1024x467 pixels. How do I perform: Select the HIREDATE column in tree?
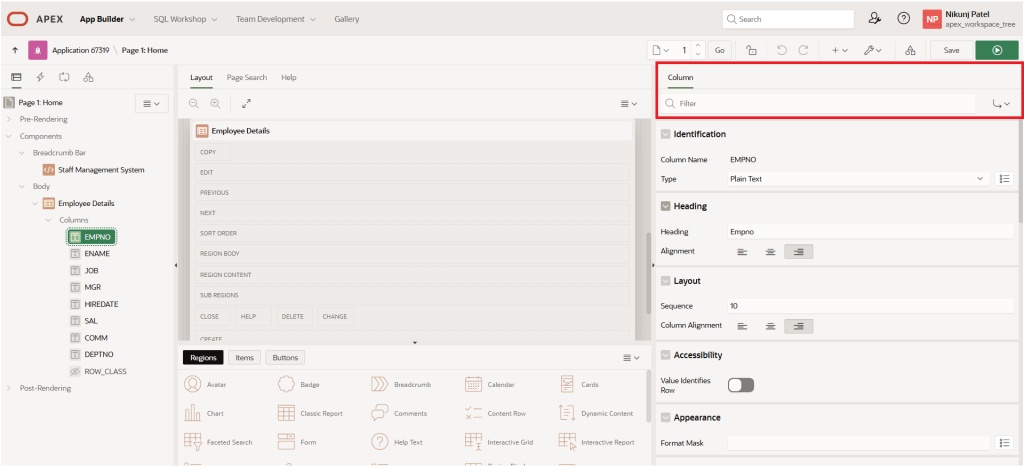click(x=101, y=303)
